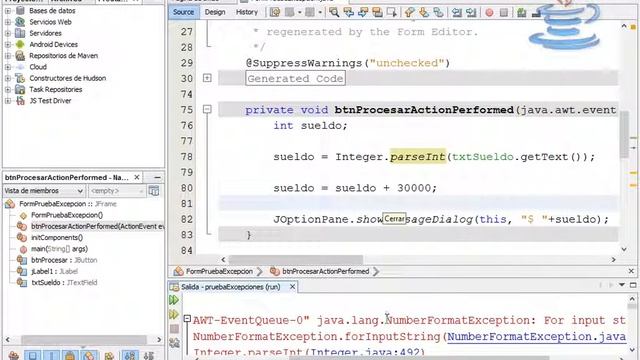Select FormPruebaExcepcion() constructor member
640x360 pixels.
67,215
